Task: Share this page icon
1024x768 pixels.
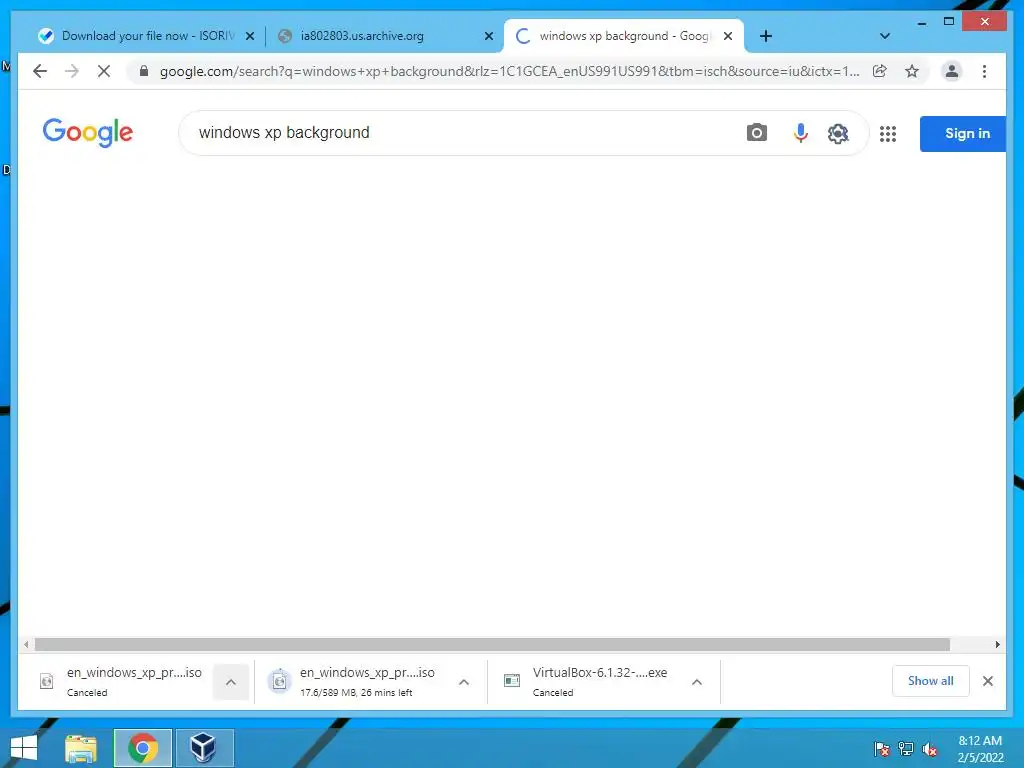Action: (880, 71)
